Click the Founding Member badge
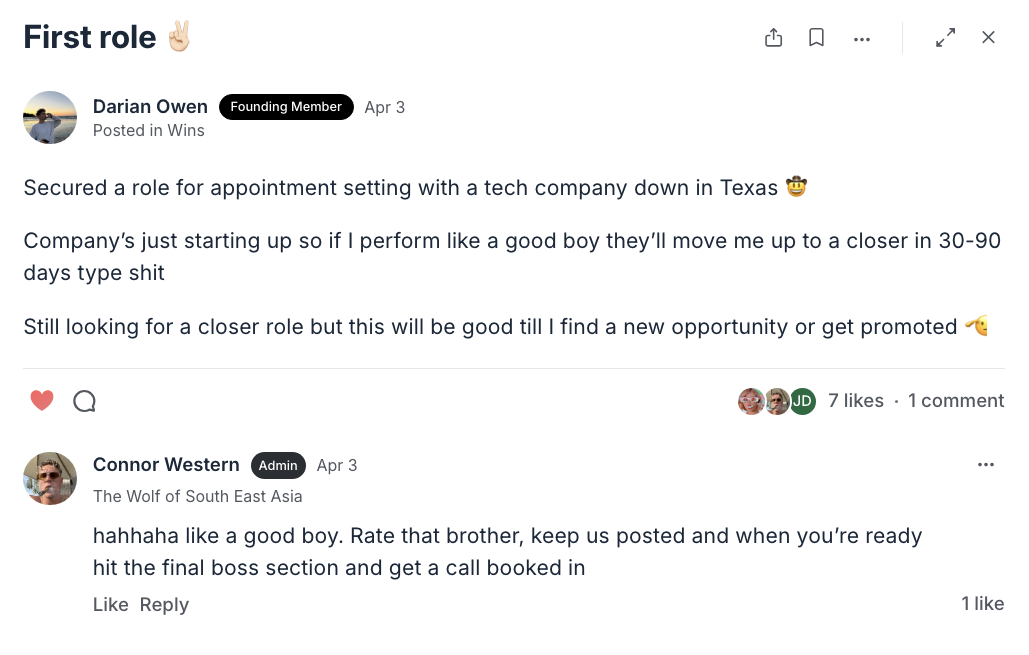This screenshot has width=1029, height=655. pos(286,106)
